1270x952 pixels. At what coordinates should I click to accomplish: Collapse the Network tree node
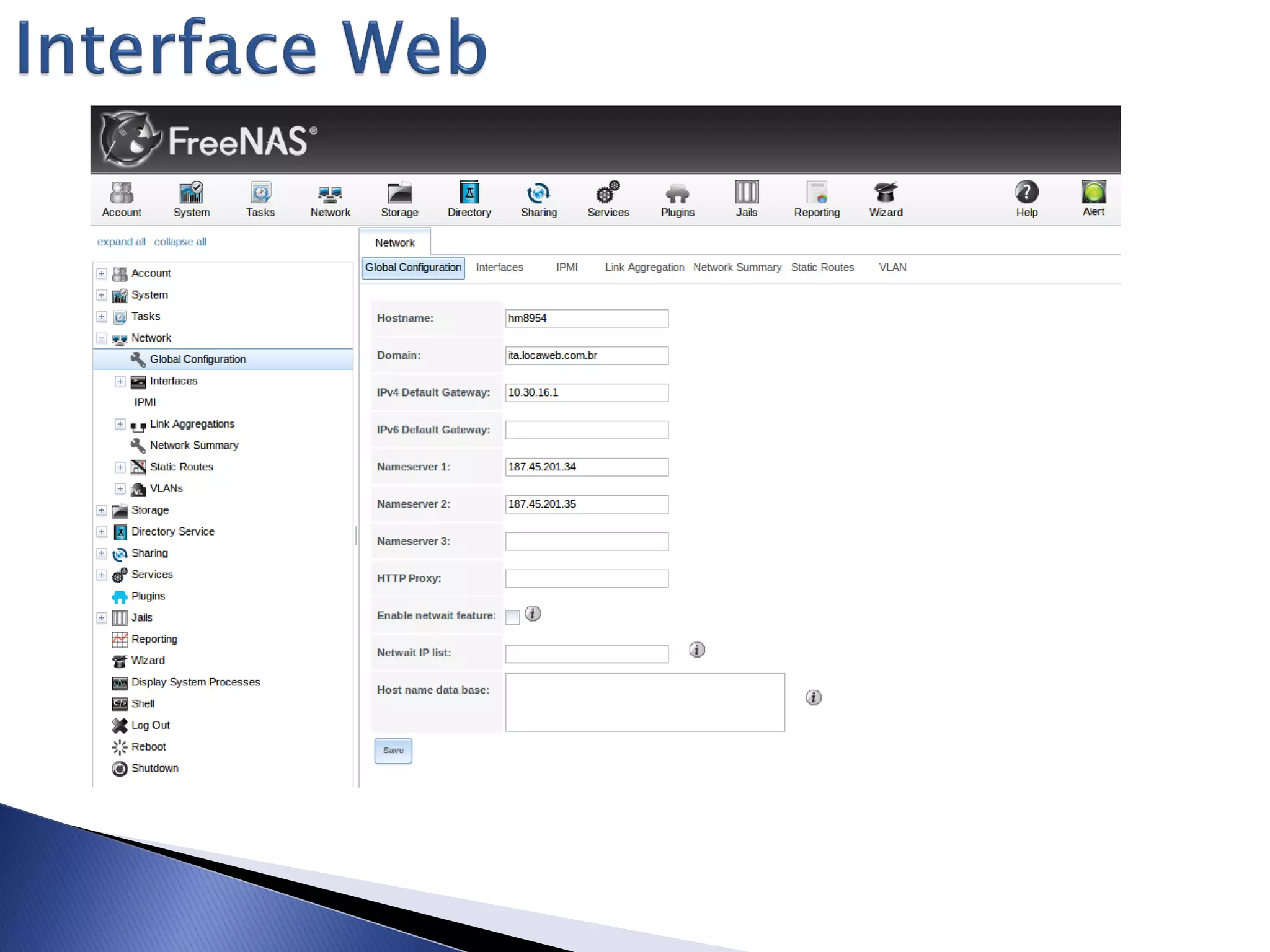(102, 338)
